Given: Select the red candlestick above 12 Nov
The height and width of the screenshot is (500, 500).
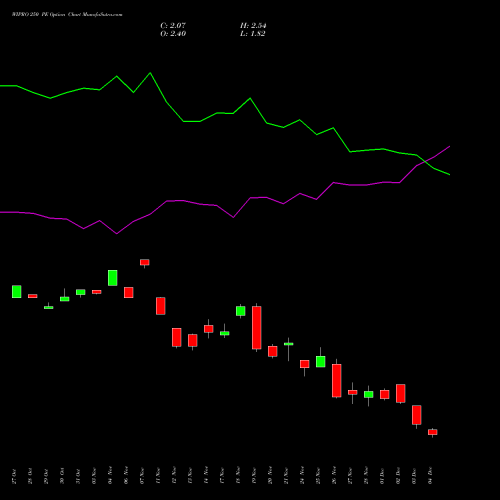Looking at the screenshot, I should pyautogui.click(x=177, y=337).
